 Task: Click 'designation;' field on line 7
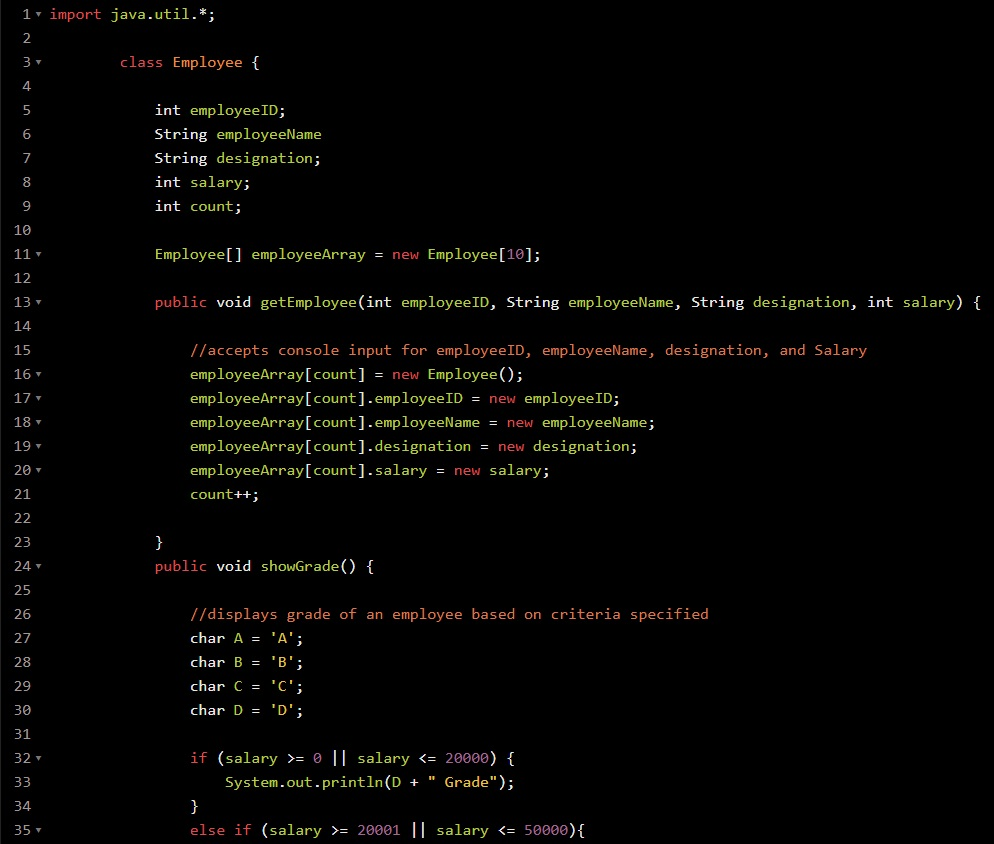(269, 159)
